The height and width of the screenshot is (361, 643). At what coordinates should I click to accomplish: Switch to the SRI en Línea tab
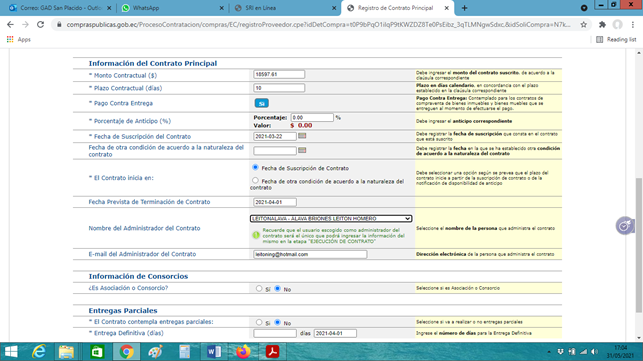pos(285,8)
